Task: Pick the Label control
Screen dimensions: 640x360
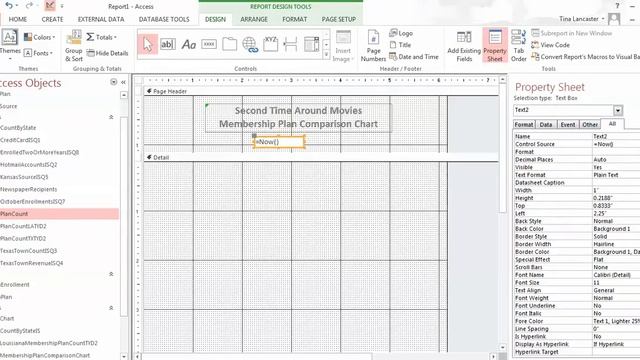Action: 189,44
